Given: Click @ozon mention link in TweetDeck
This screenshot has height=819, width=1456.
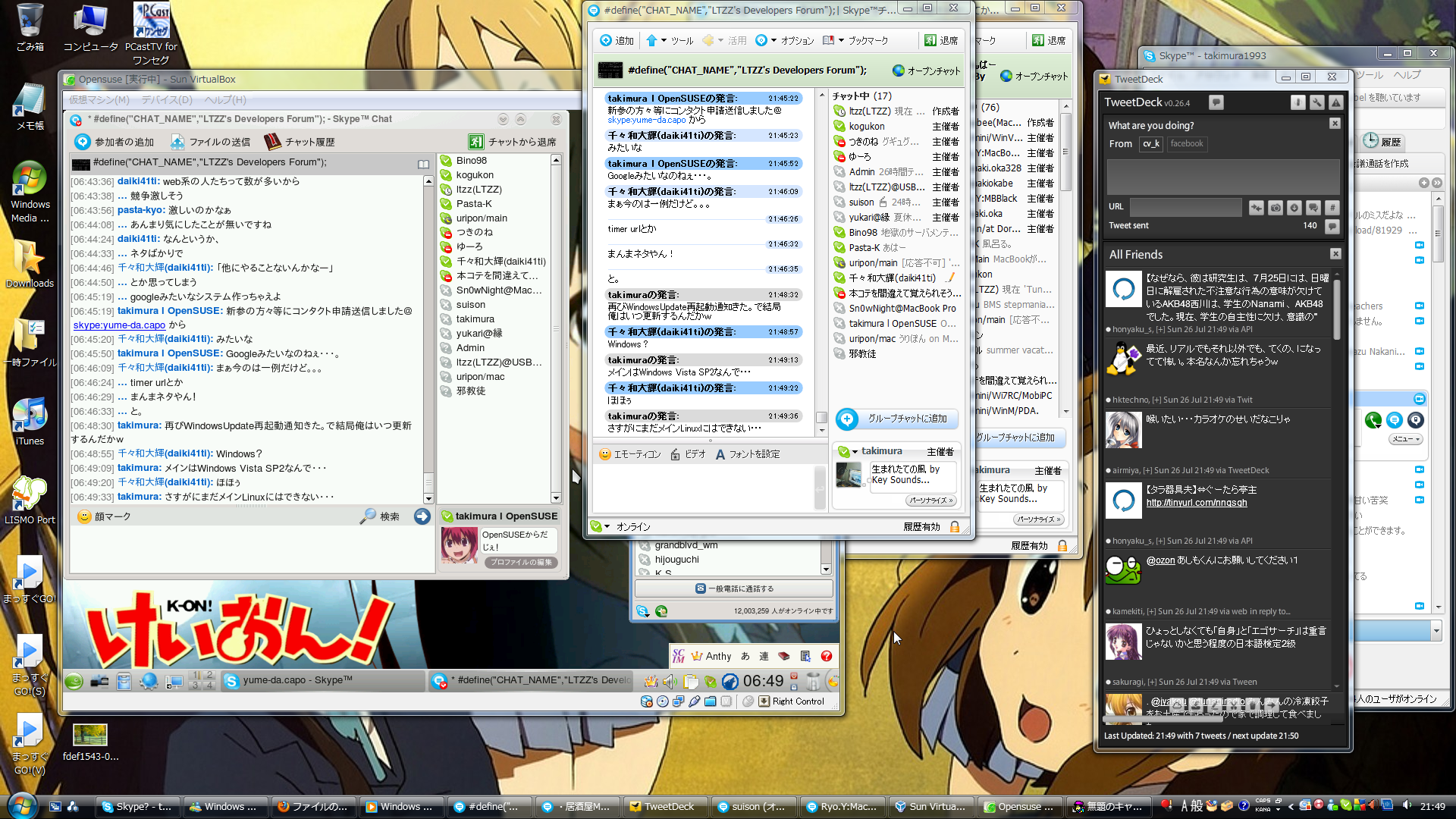Looking at the screenshot, I should pyautogui.click(x=1160, y=560).
